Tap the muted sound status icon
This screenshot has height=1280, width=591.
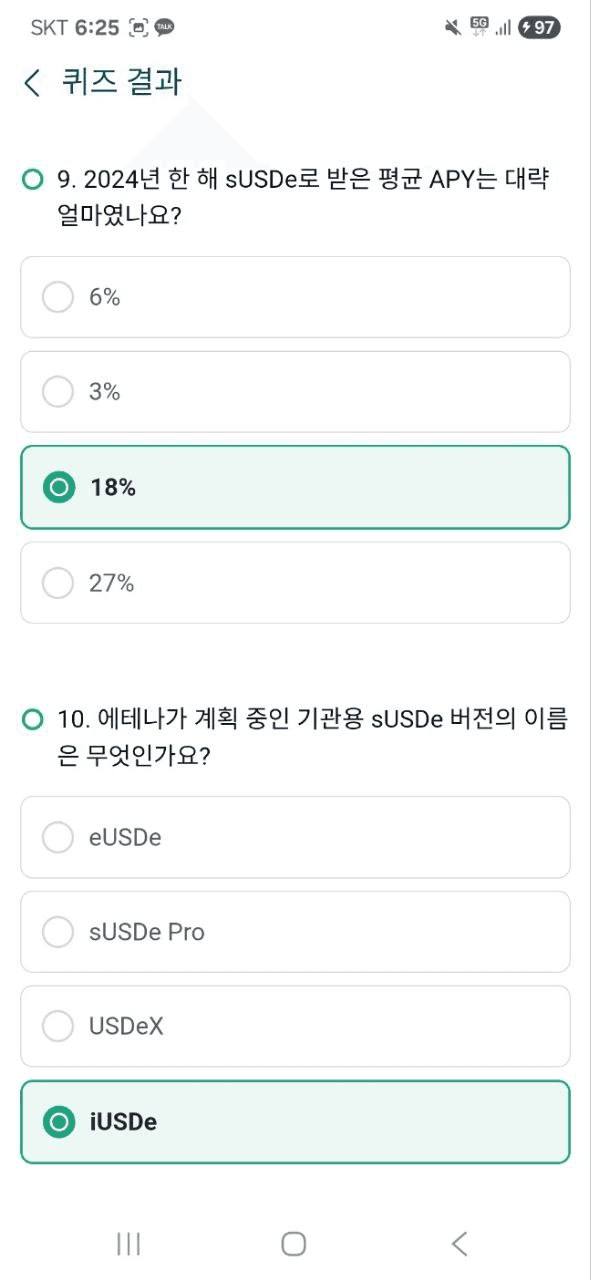(x=453, y=28)
